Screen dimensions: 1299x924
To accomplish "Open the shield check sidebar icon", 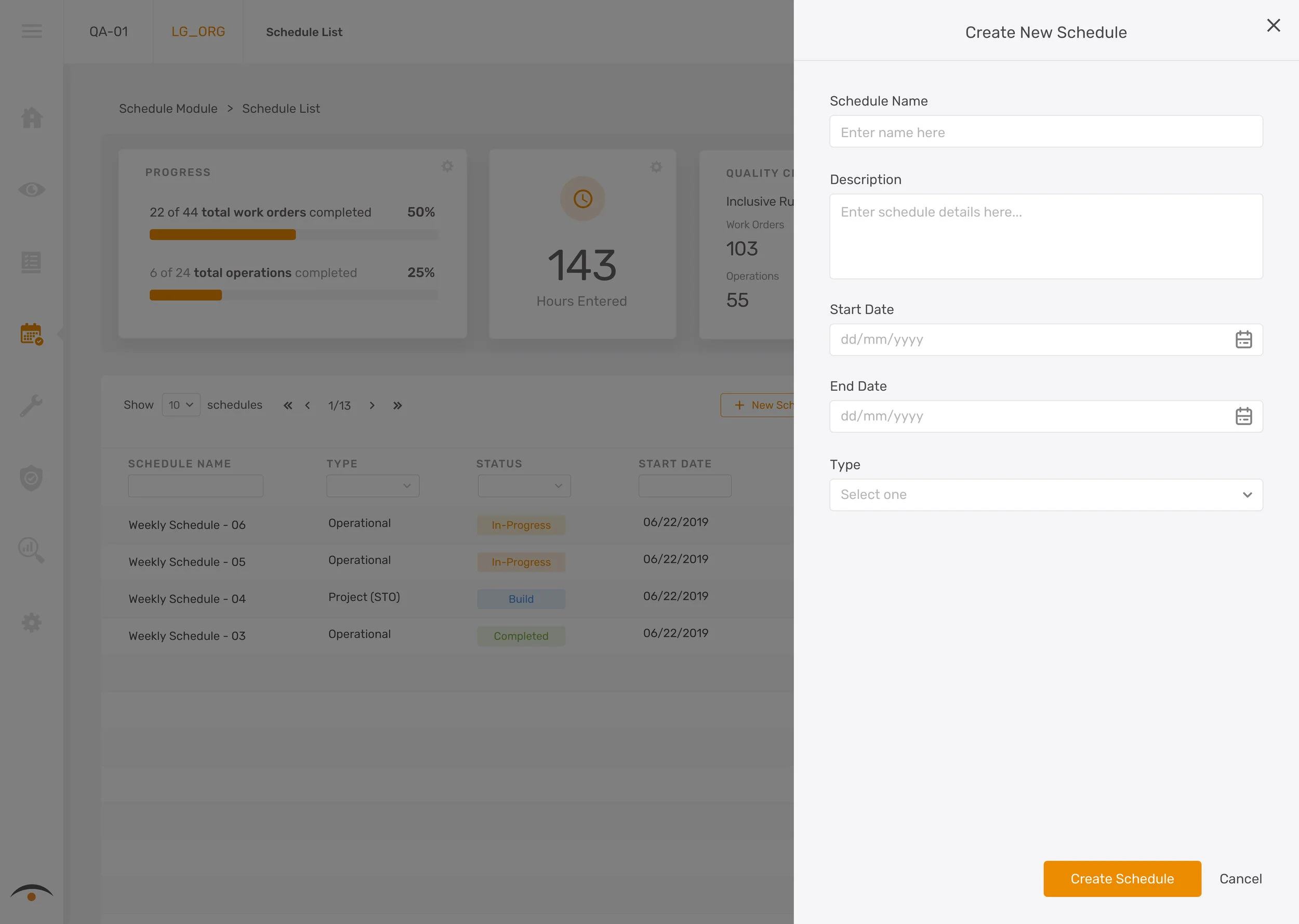I will tap(32, 478).
